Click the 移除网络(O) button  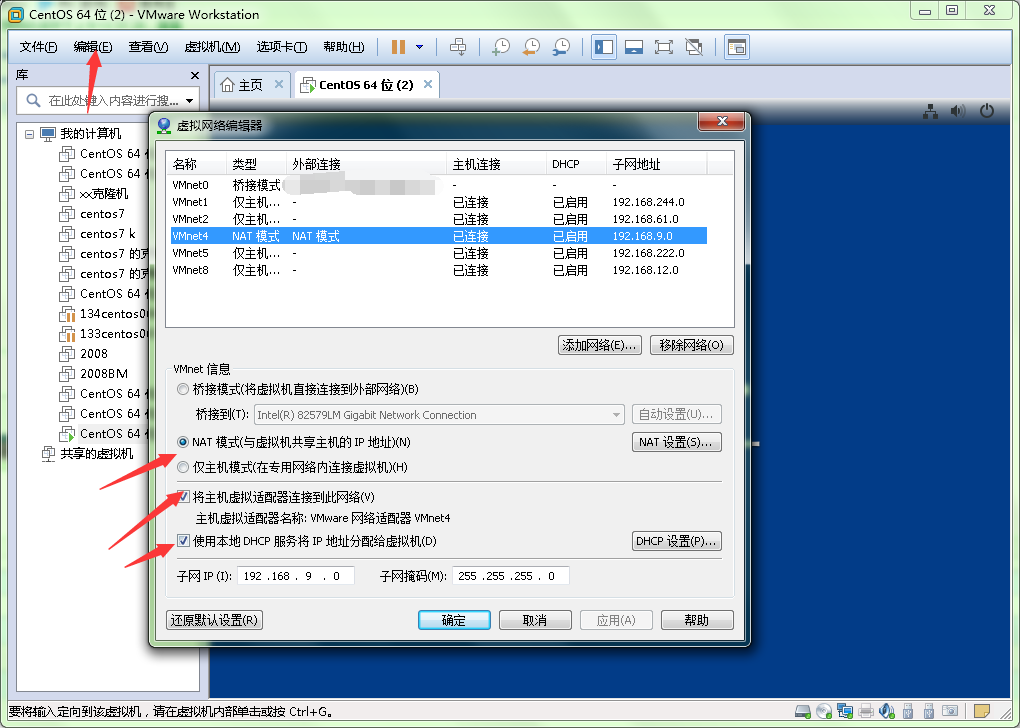691,345
